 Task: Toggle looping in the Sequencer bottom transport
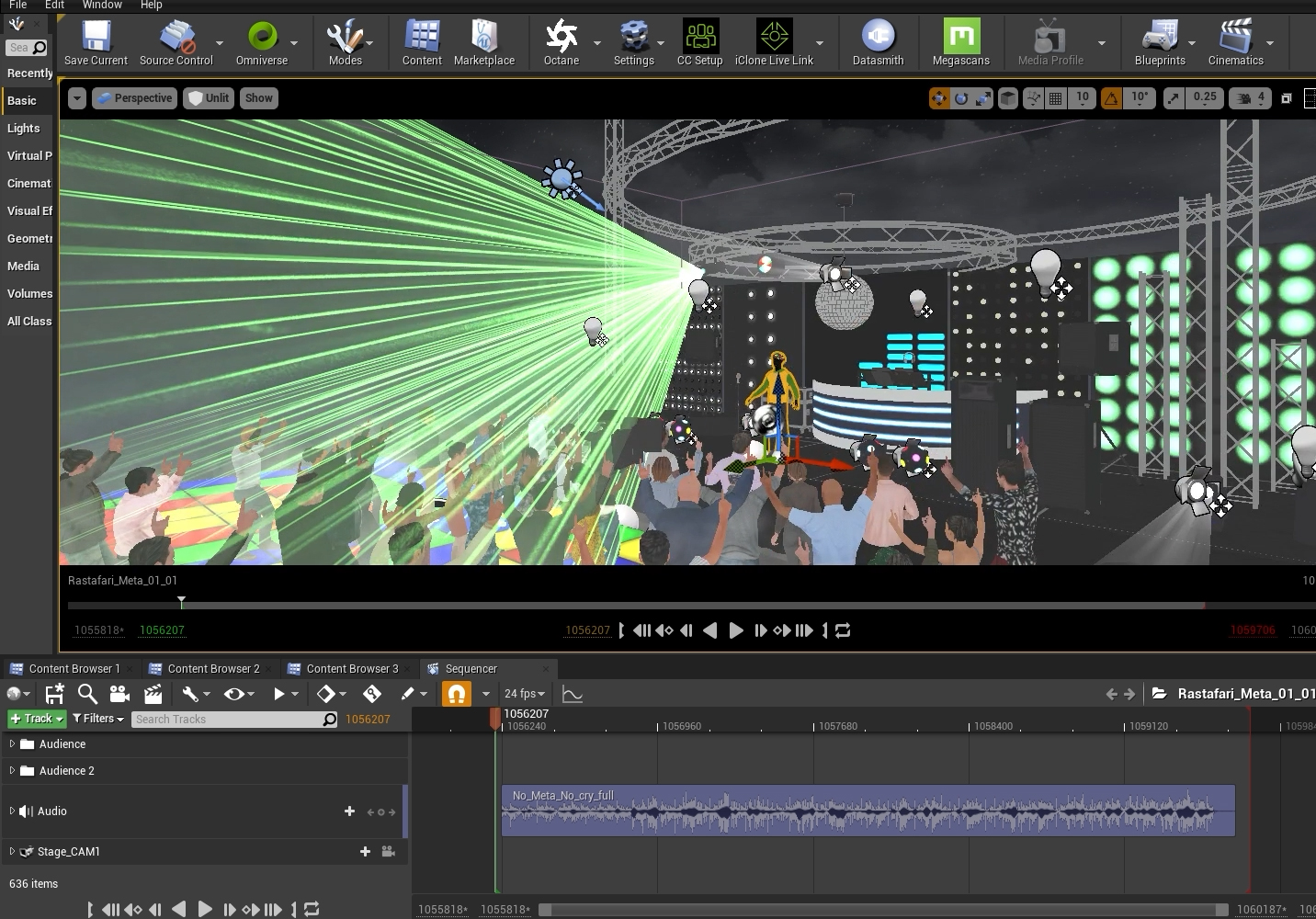tap(312, 909)
